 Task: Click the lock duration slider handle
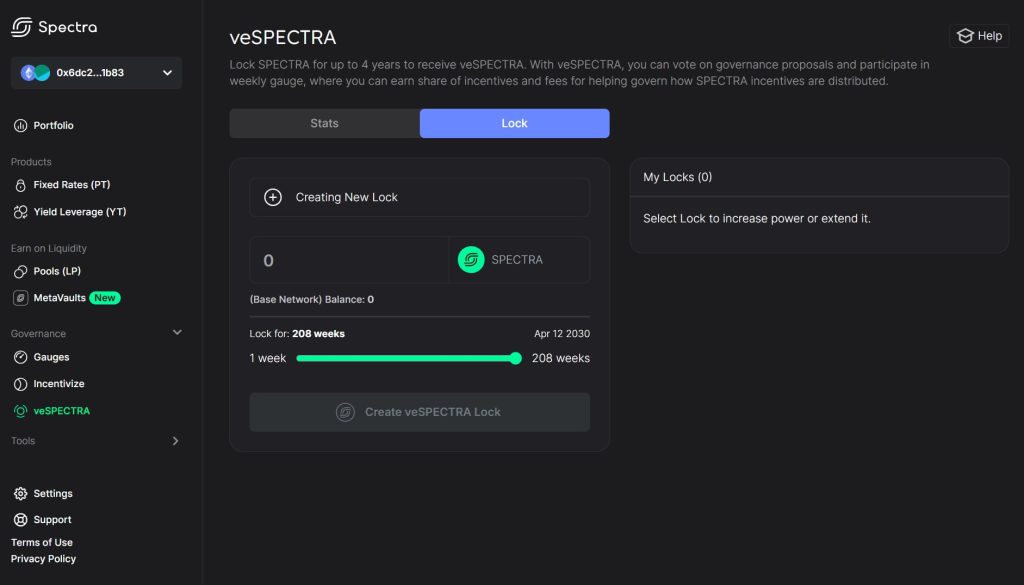point(516,358)
